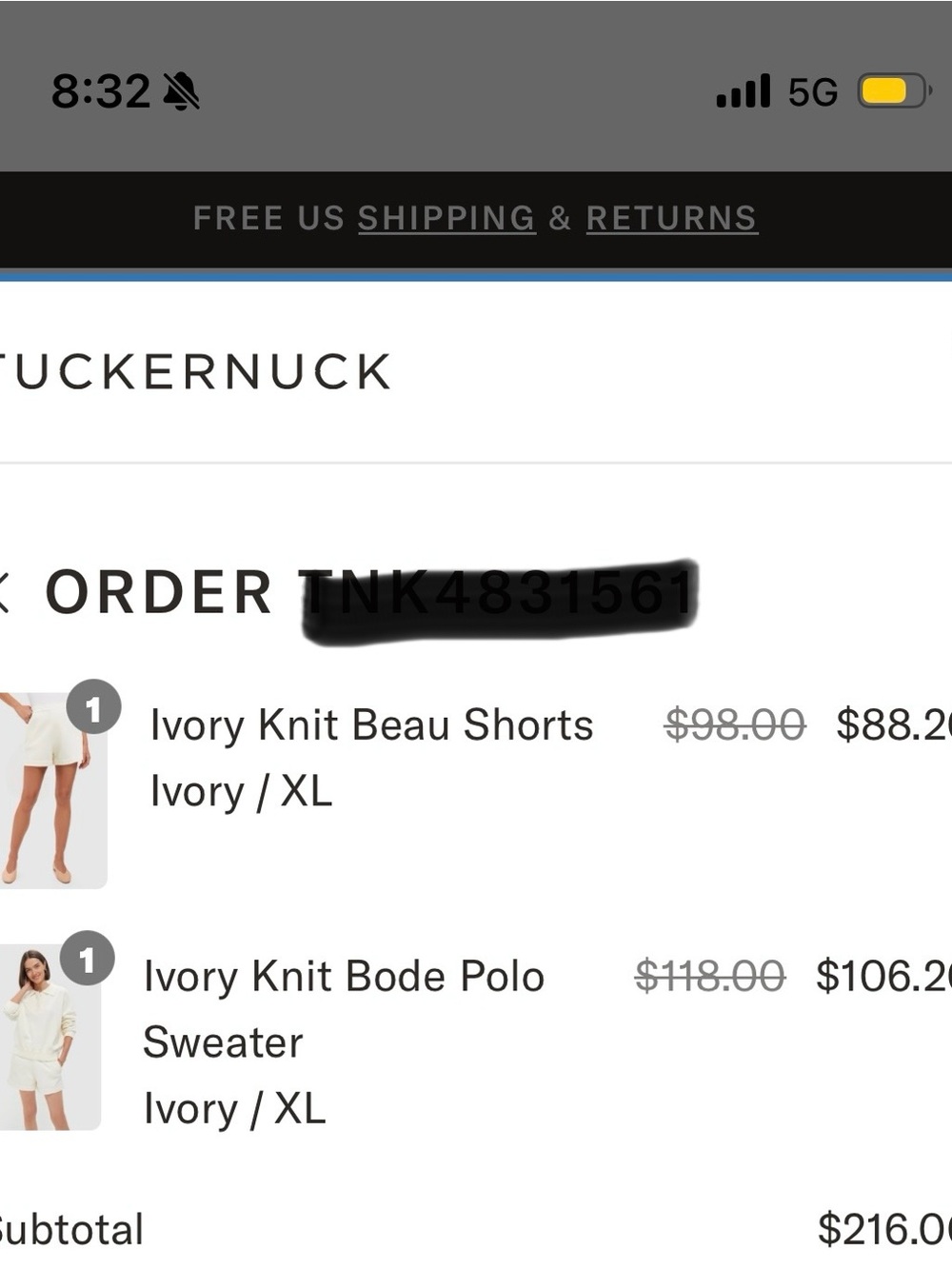Open the Ivory Knit Bode Polo Sweater thumbnail

click(x=50, y=1038)
